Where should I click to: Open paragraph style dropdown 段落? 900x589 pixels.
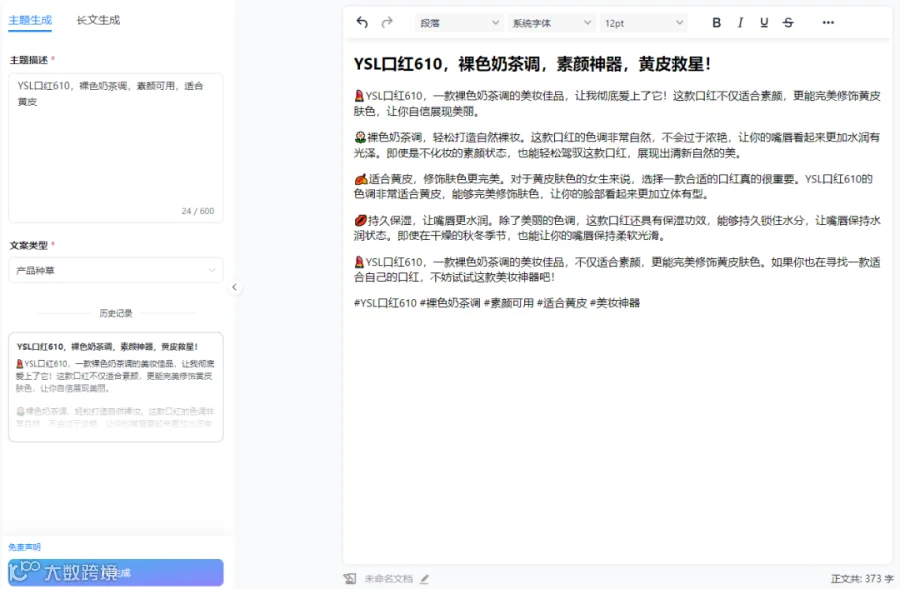tap(459, 23)
